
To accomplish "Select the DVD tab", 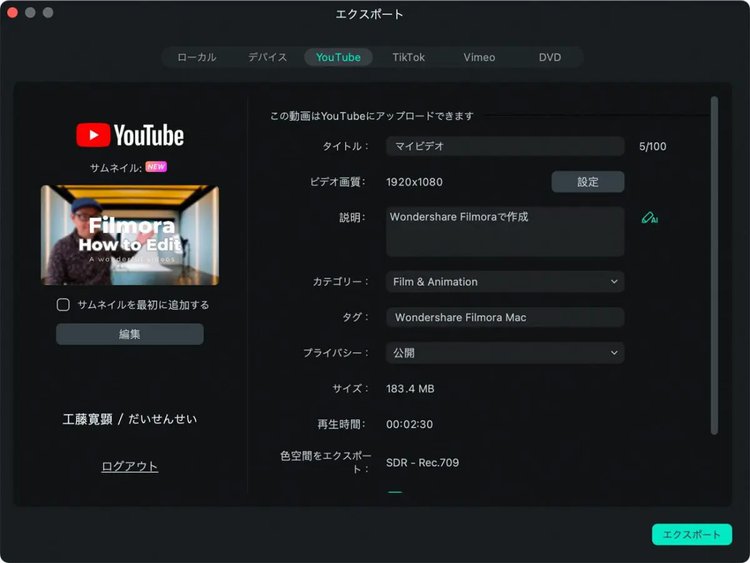I will coord(550,57).
